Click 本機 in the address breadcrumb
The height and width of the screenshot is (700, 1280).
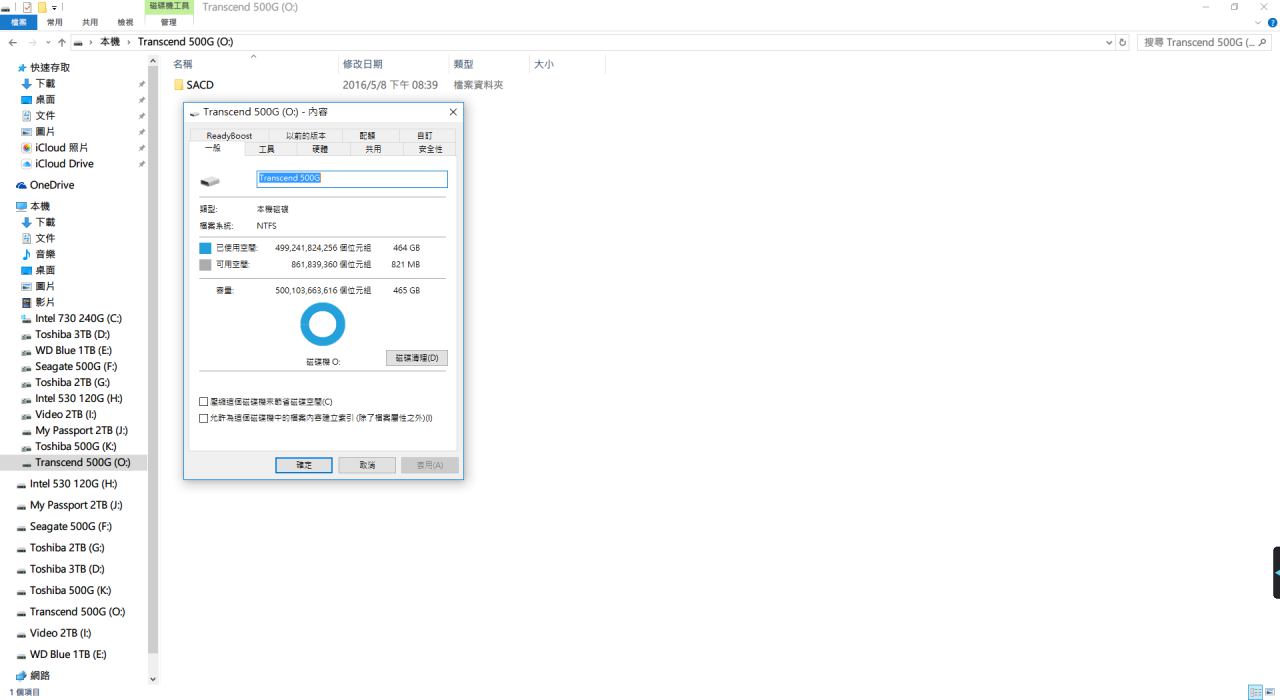[111, 42]
